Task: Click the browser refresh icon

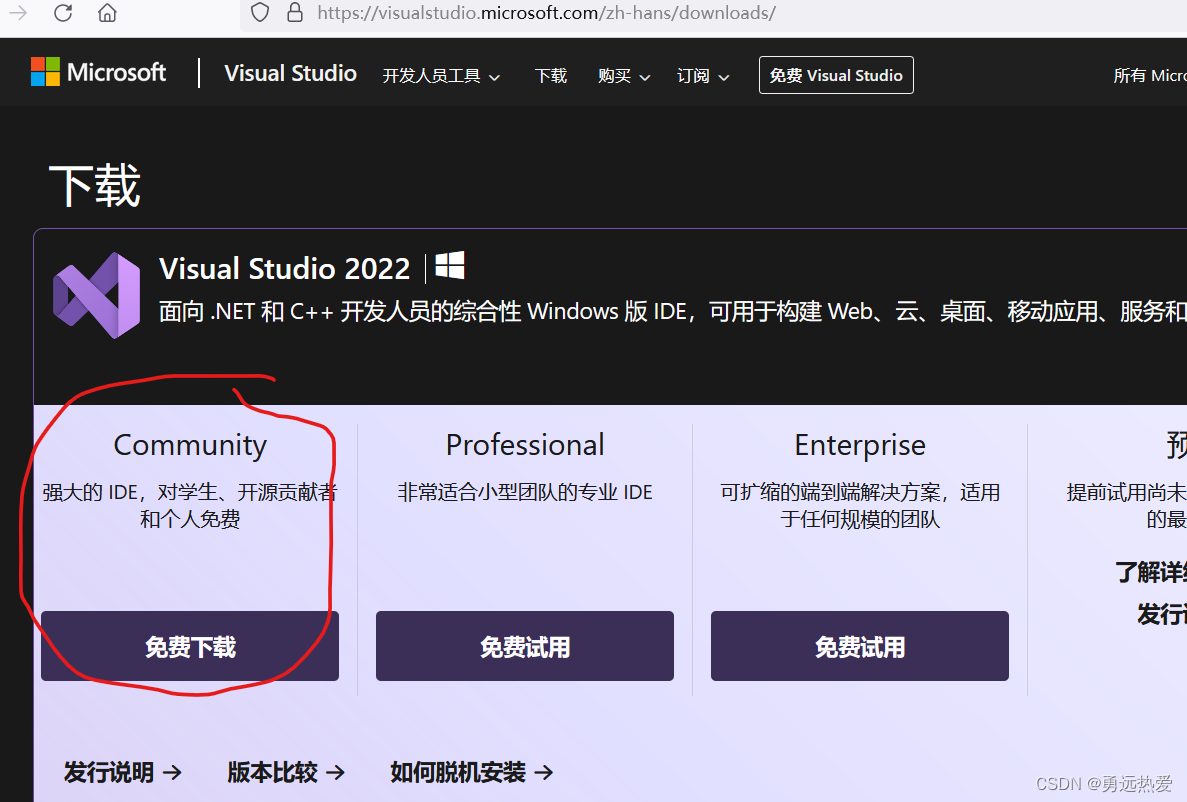Action: pos(62,14)
